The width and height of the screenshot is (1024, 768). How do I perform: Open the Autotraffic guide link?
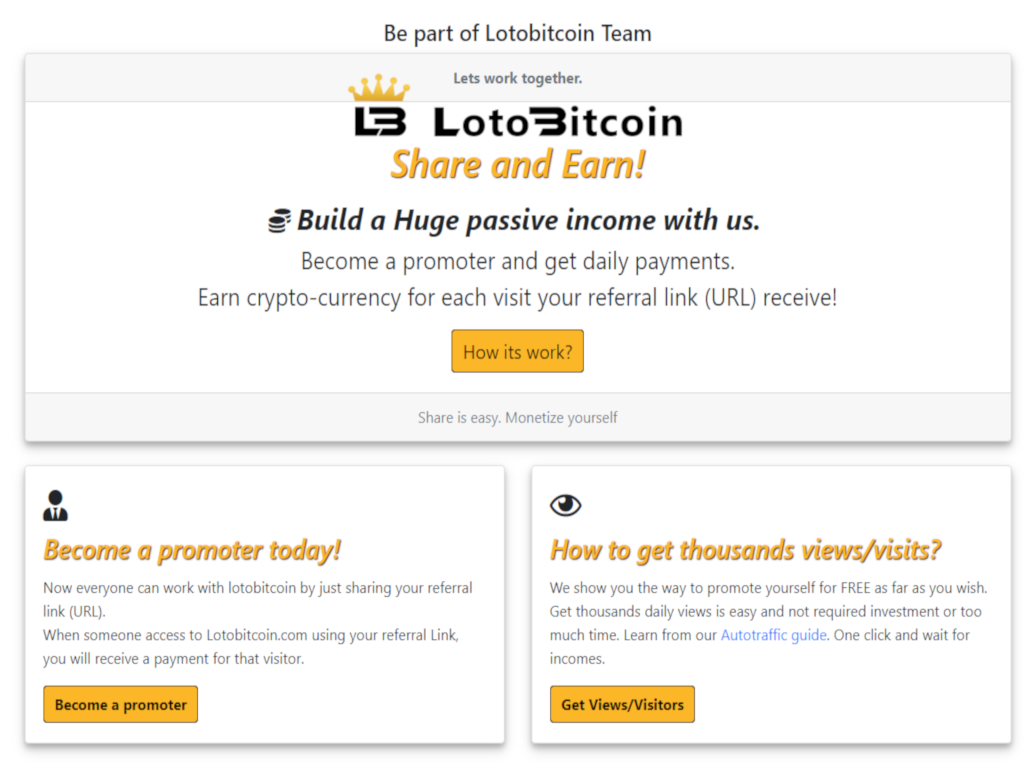pyautogui.click(x=774, y=635)
